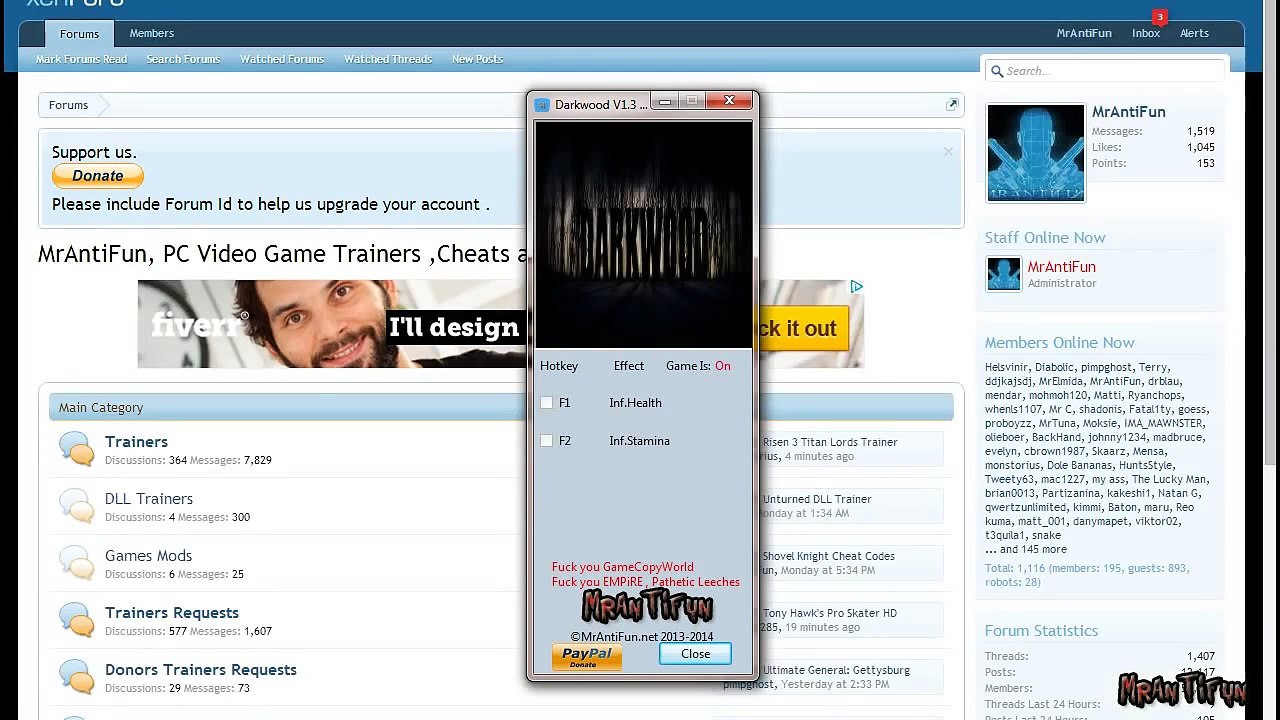Click the 'Game Is: On' status text

point(698,366)
